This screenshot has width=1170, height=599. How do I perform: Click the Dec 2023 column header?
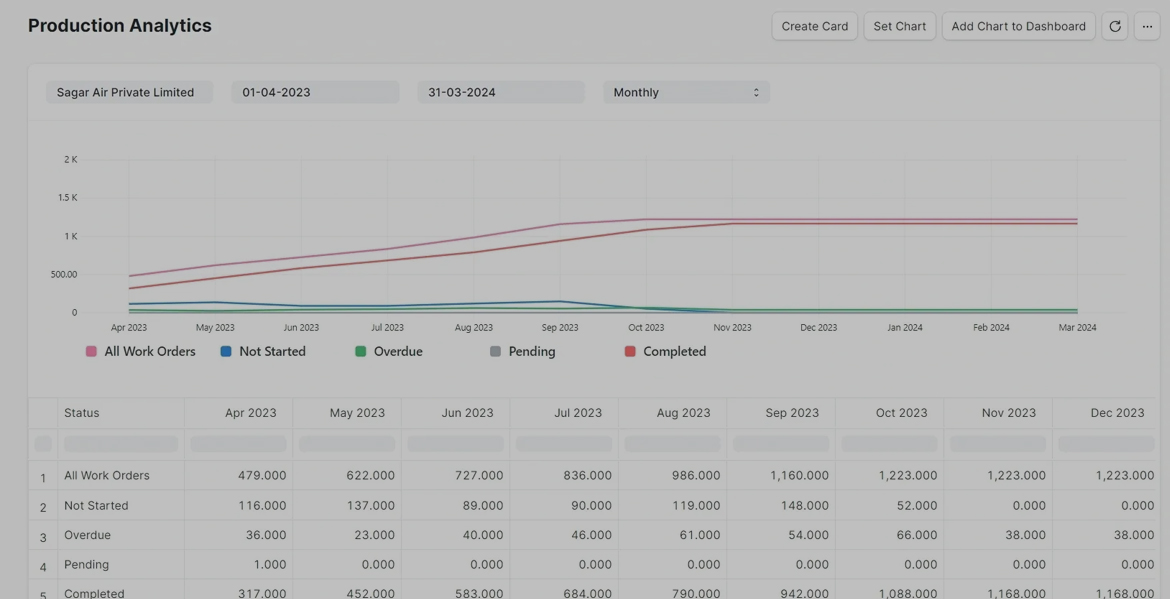pyautogui.click(x=1117, y=412)
